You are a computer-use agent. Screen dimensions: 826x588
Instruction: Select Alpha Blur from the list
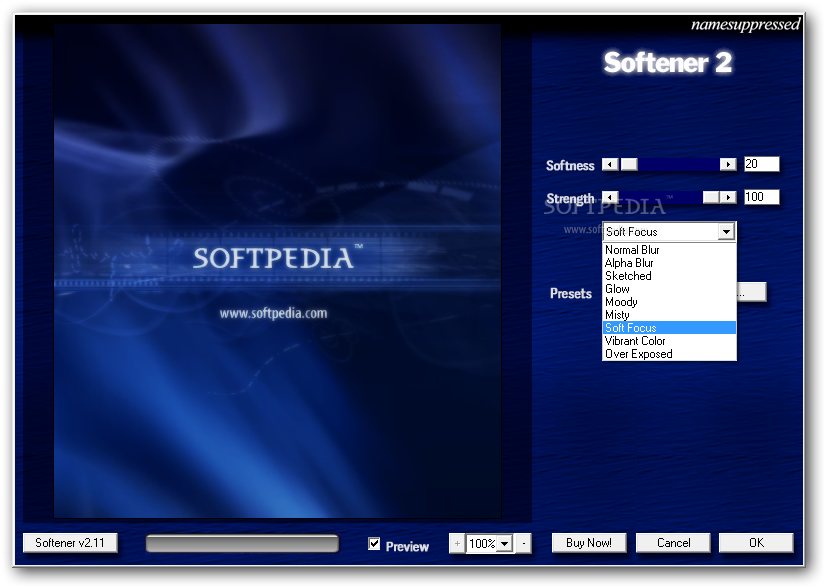click(x=669, y=263)
